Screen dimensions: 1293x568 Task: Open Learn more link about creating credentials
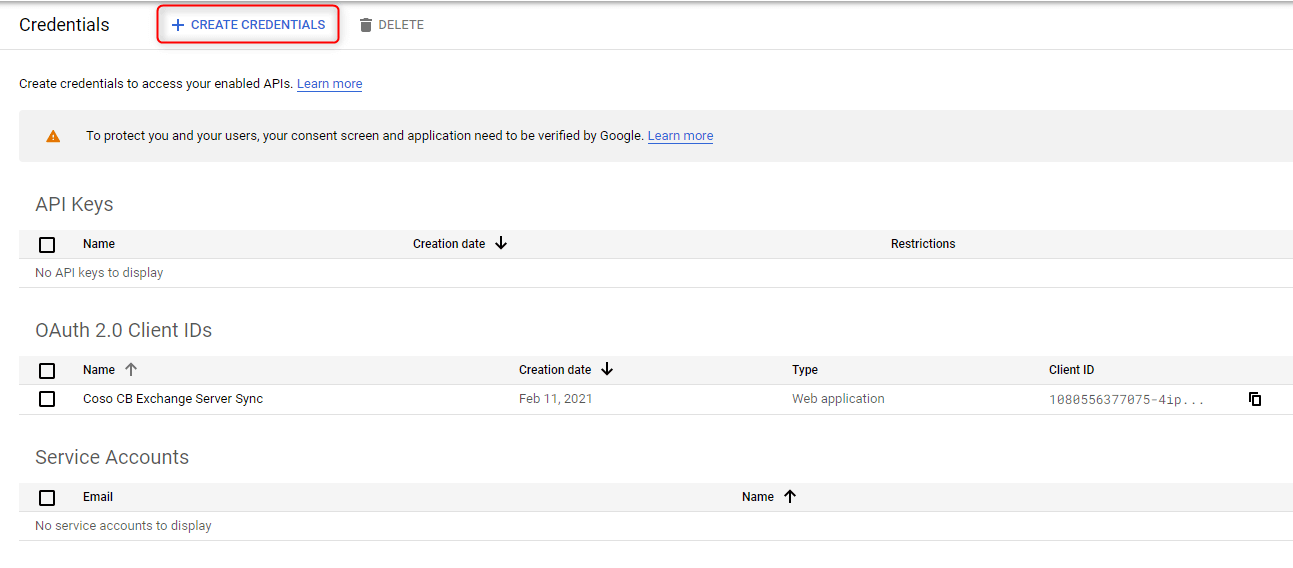click(329, 84)
